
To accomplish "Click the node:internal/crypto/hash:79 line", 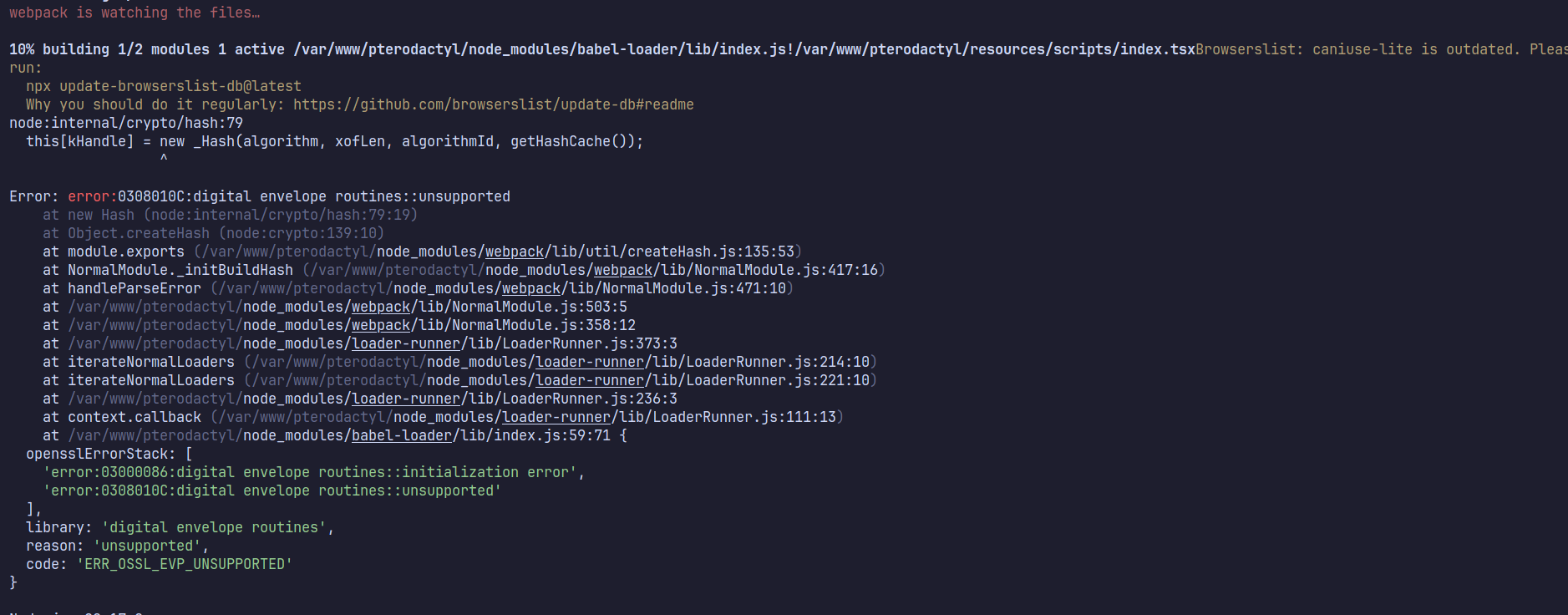I will click(x=126, y=123).
